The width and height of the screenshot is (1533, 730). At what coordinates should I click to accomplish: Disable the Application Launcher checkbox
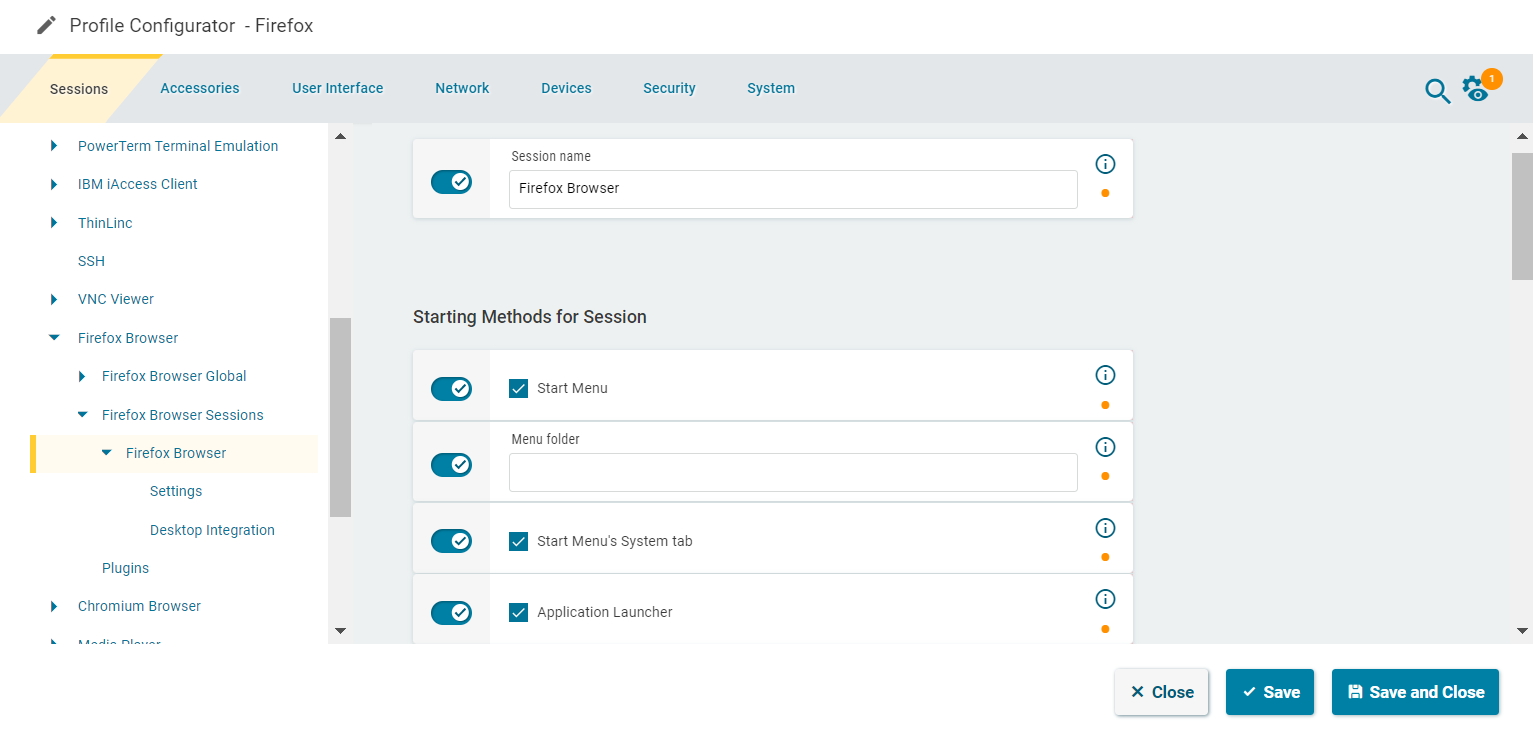(x=518, y=612)
